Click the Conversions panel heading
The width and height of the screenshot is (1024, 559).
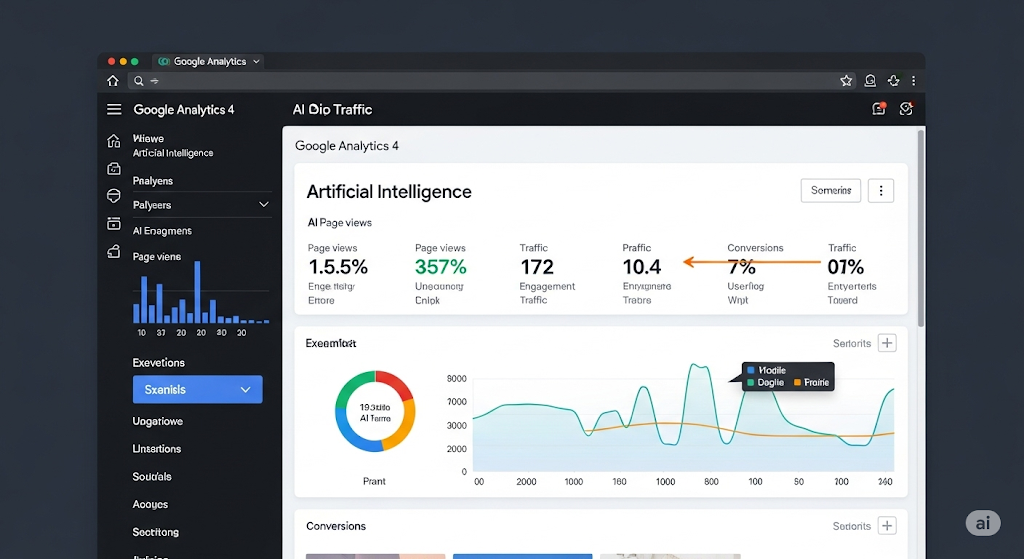pos(336,526)
